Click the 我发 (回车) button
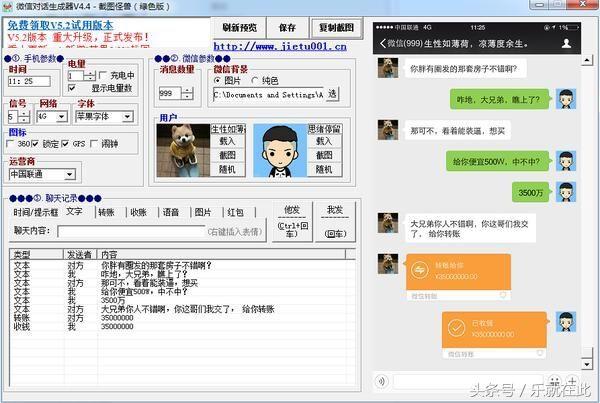The image size is (600, 403). click(x=335, y=222)
